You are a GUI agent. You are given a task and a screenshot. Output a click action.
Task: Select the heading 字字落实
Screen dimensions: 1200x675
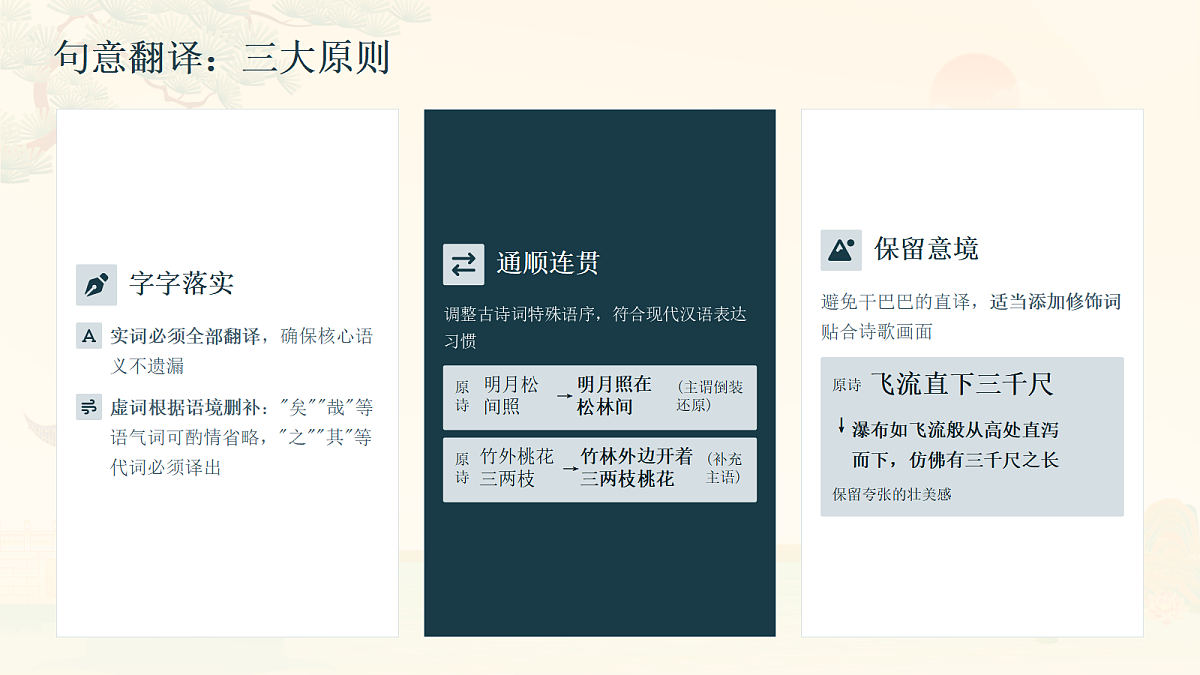182,284
